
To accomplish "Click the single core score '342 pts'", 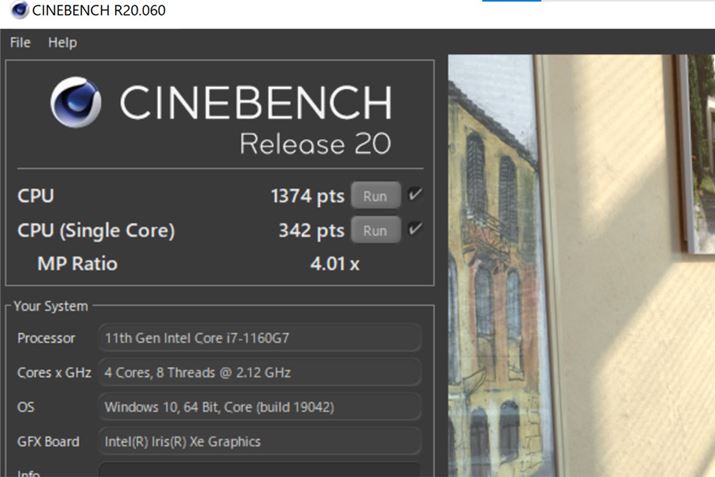I will point(311,231).
